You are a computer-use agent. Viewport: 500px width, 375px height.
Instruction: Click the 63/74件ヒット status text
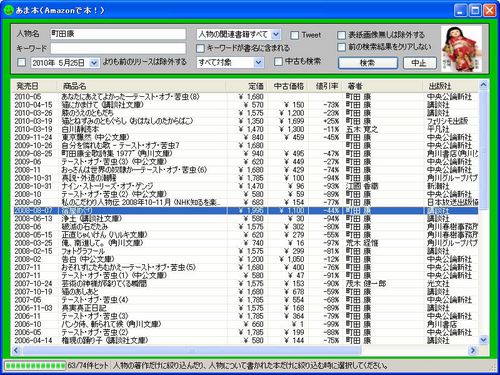(x=88, y=366)
